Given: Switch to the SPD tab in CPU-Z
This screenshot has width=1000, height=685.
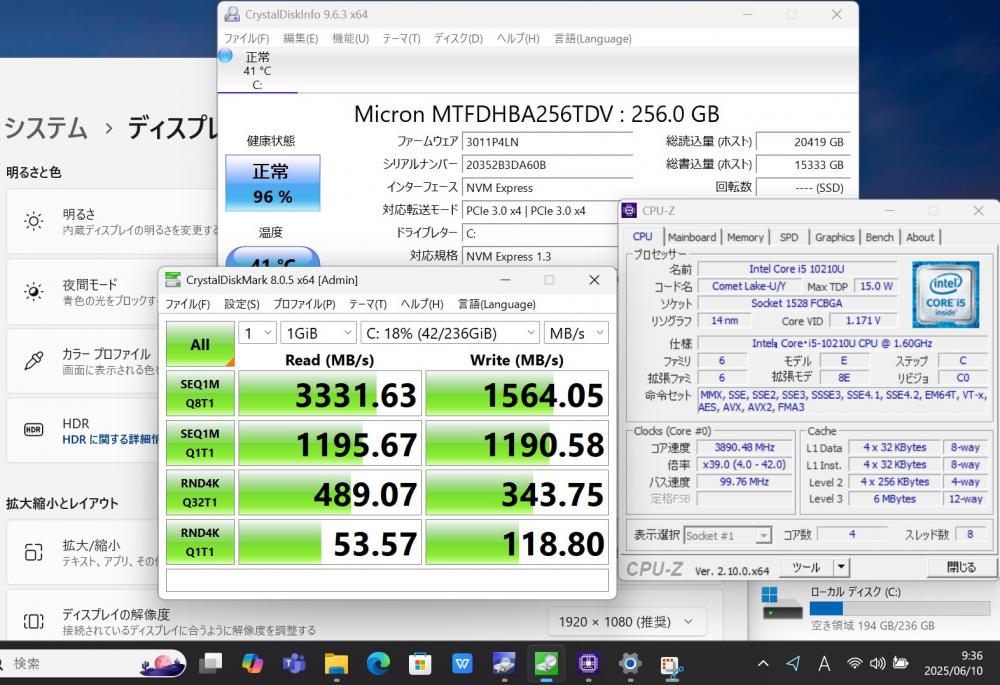Looking at the screenshot, I should click(x=789, y=237).
